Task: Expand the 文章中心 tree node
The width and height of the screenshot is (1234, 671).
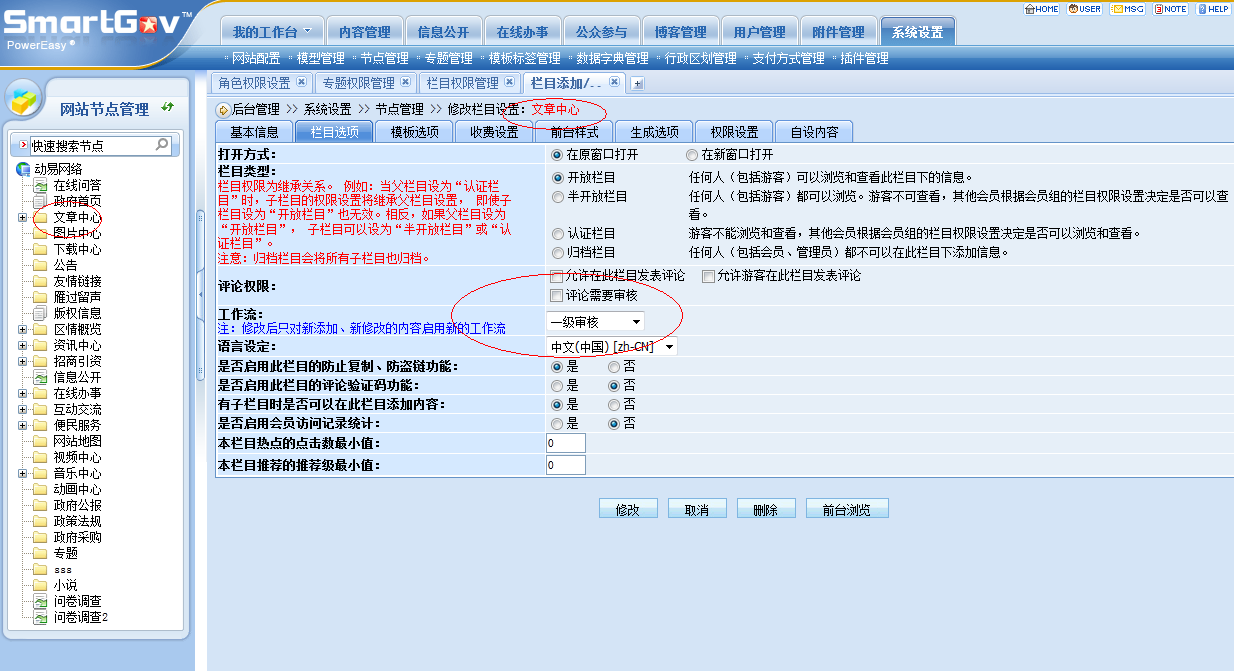Action: click(x=22, y=218)
